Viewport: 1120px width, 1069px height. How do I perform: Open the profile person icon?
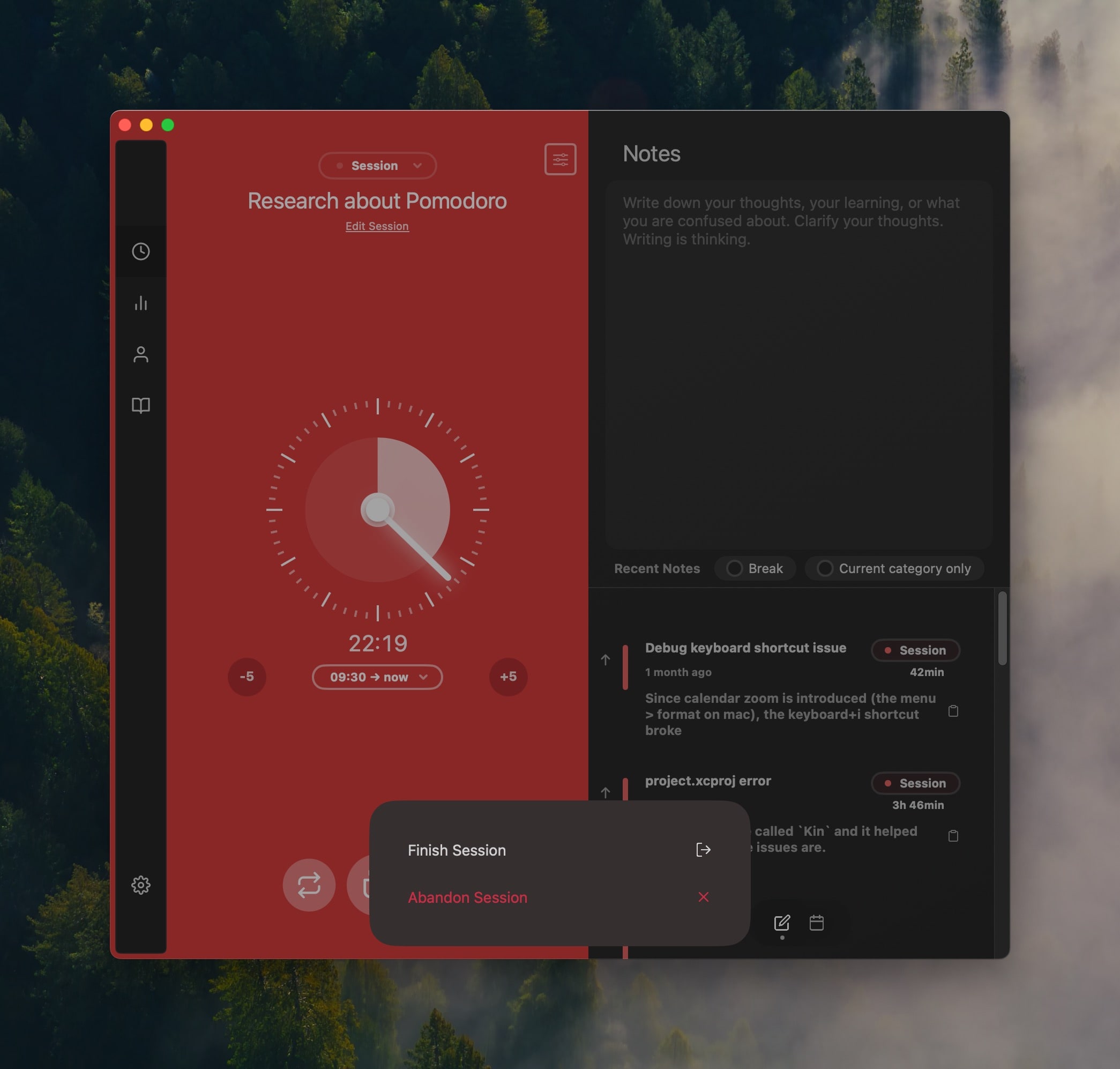(141, 354)
